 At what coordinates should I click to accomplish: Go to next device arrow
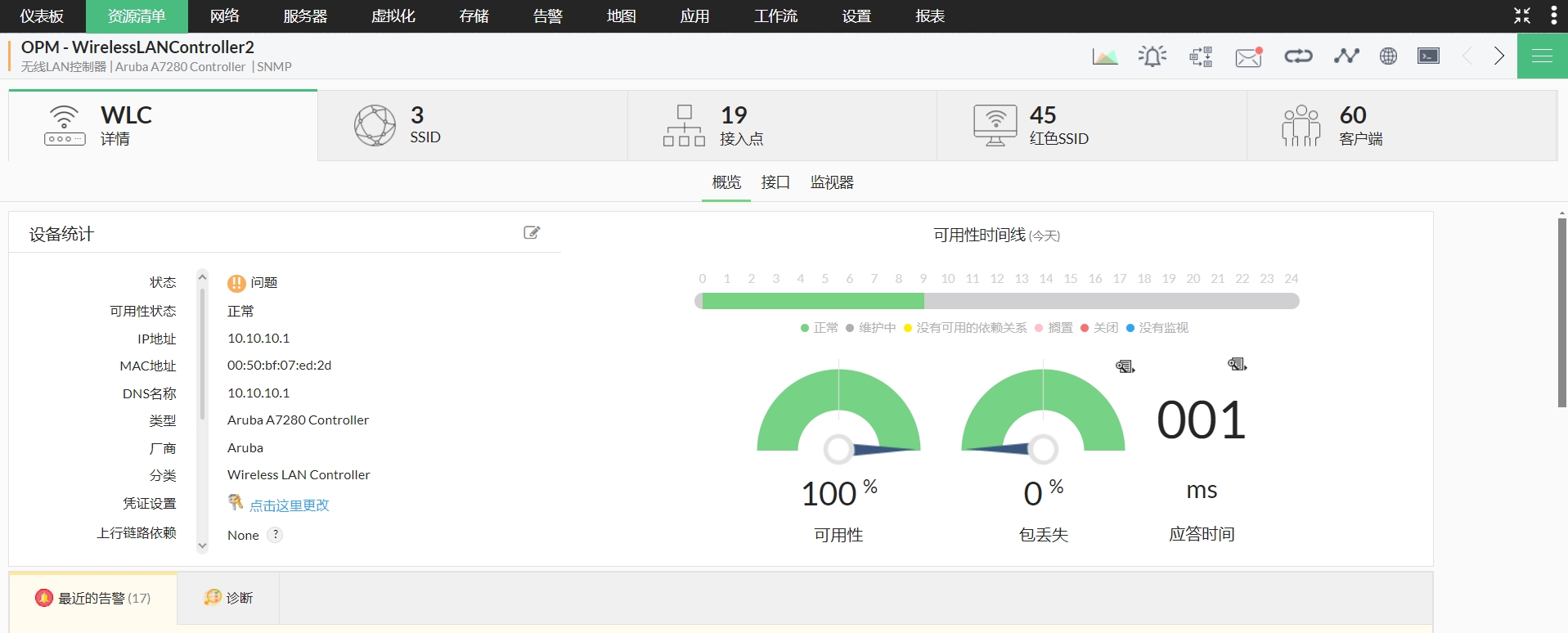(1498, 56)
